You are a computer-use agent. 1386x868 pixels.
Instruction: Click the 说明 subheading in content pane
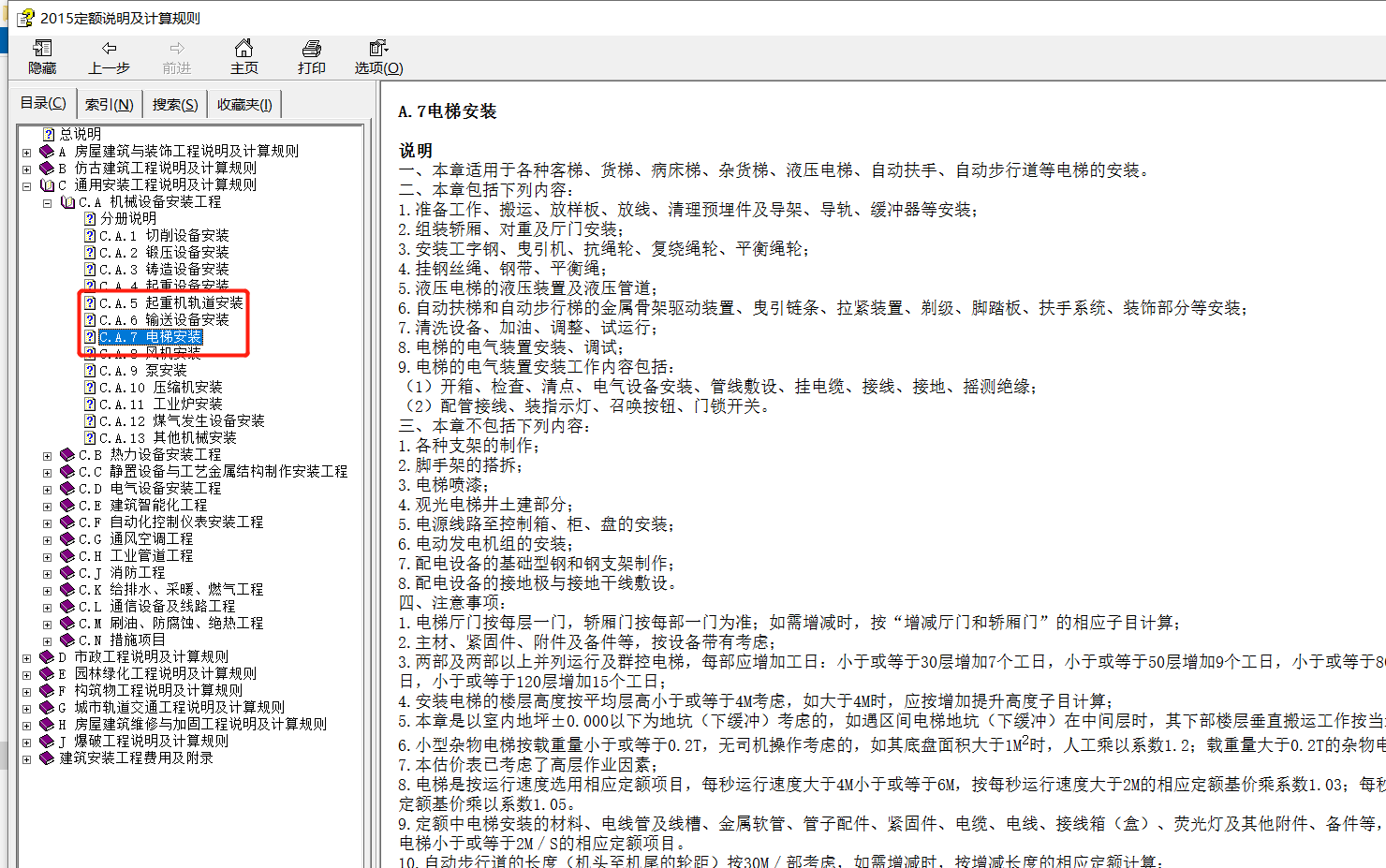(416, 151)
